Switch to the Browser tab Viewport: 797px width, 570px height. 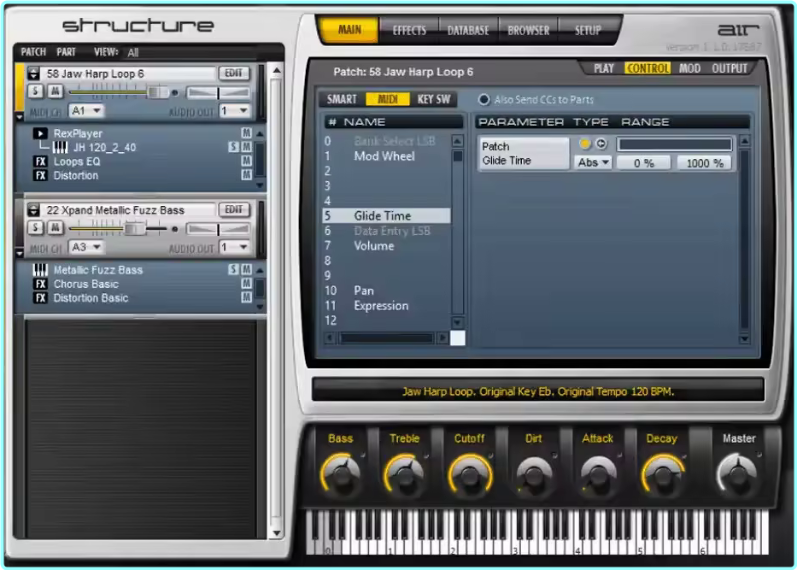coord(529,31)
